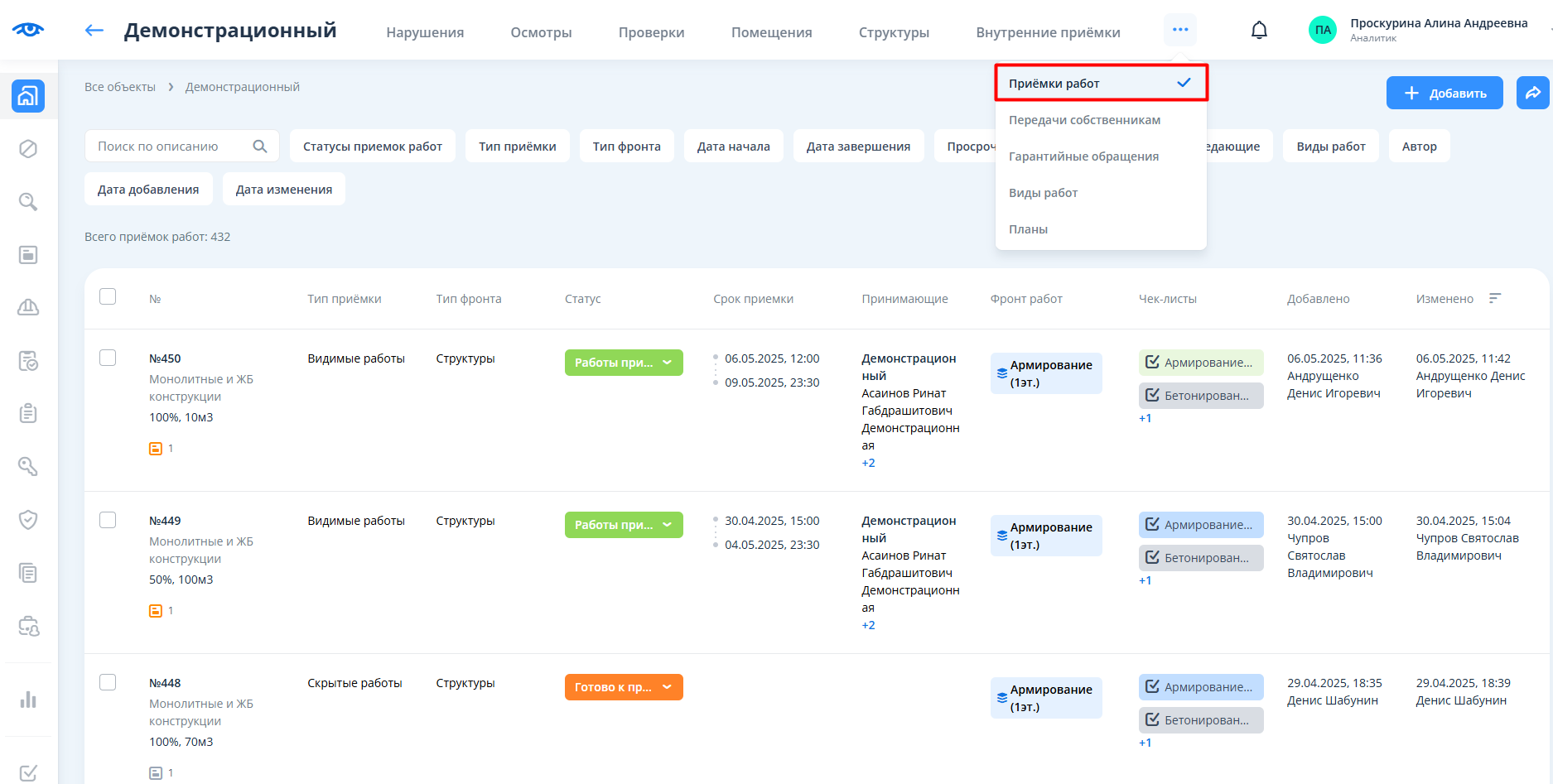Click the Все объекты breadcrumb link
The height and width of the screenshot is (784, 1553).
click(120, 87)
